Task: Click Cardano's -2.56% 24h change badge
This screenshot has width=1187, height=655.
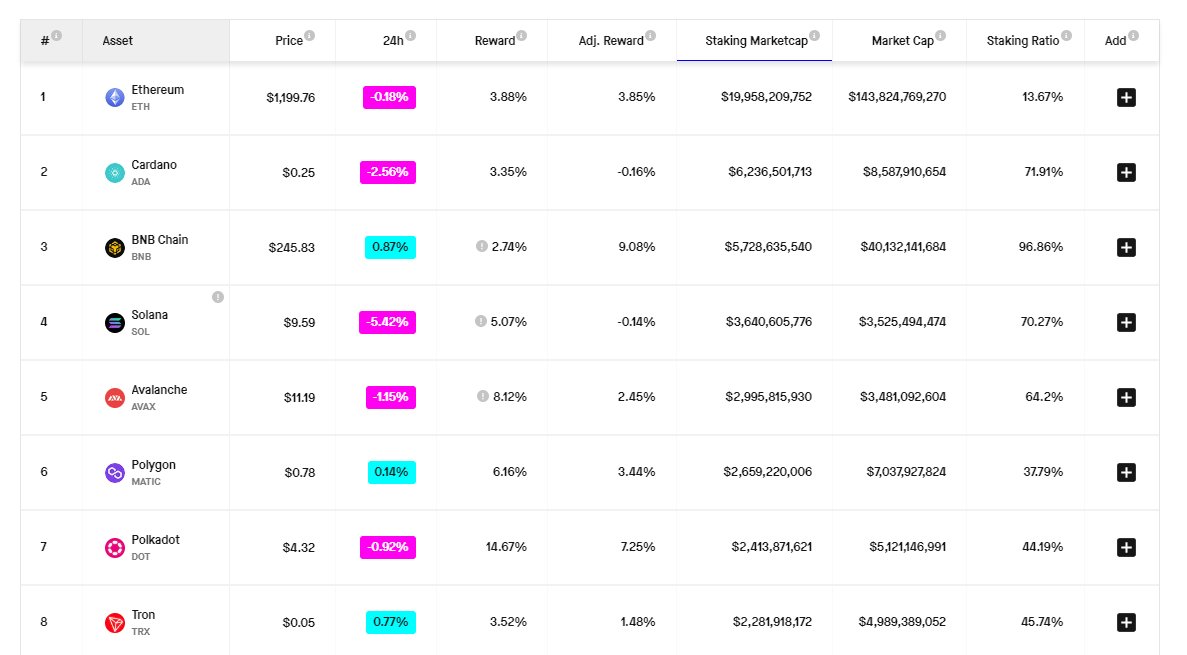Action: (388, 172)
